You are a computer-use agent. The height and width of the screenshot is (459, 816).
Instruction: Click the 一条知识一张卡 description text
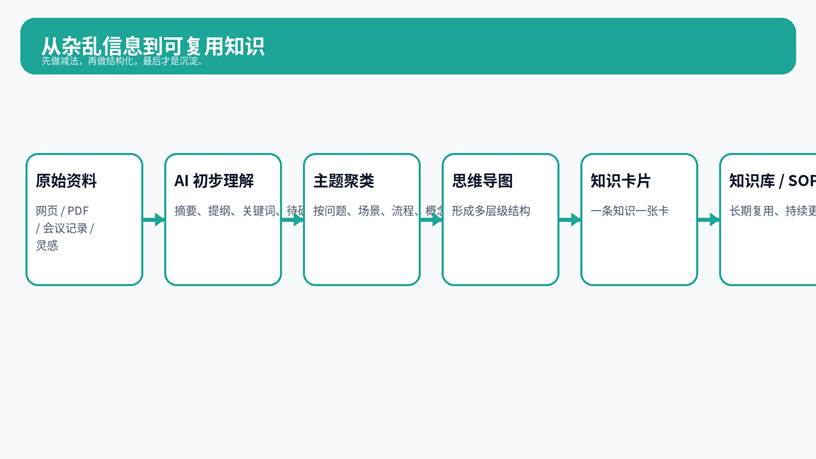pyautogui.click(x=629, y=211)
